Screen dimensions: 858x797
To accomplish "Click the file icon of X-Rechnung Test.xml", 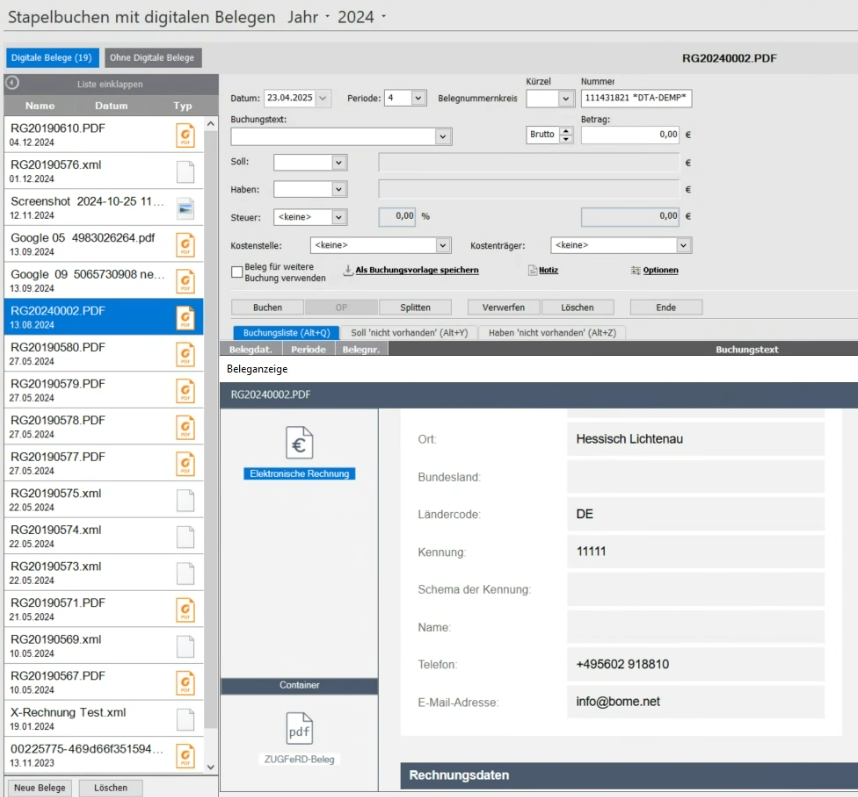I will [185, 719].
